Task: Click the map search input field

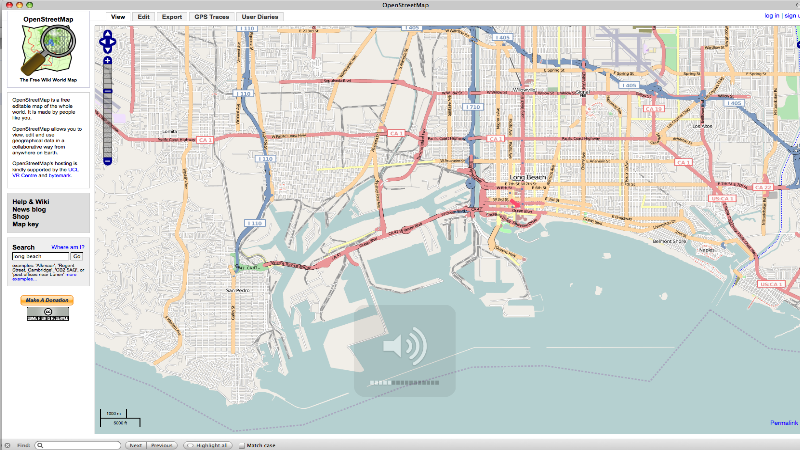Action: click(x=40, y=257)
